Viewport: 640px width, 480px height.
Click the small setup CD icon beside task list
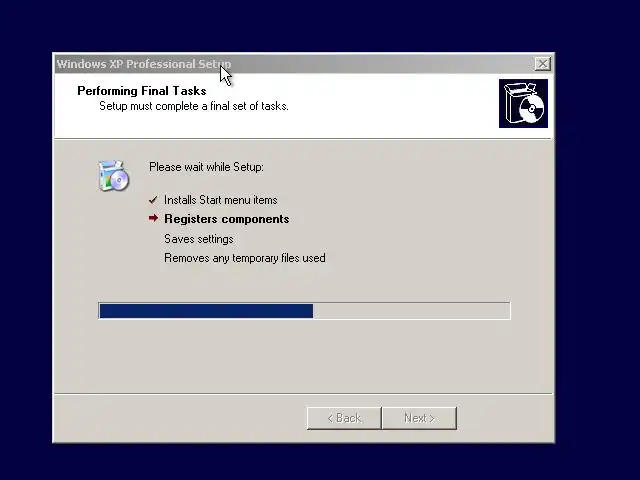113,176
